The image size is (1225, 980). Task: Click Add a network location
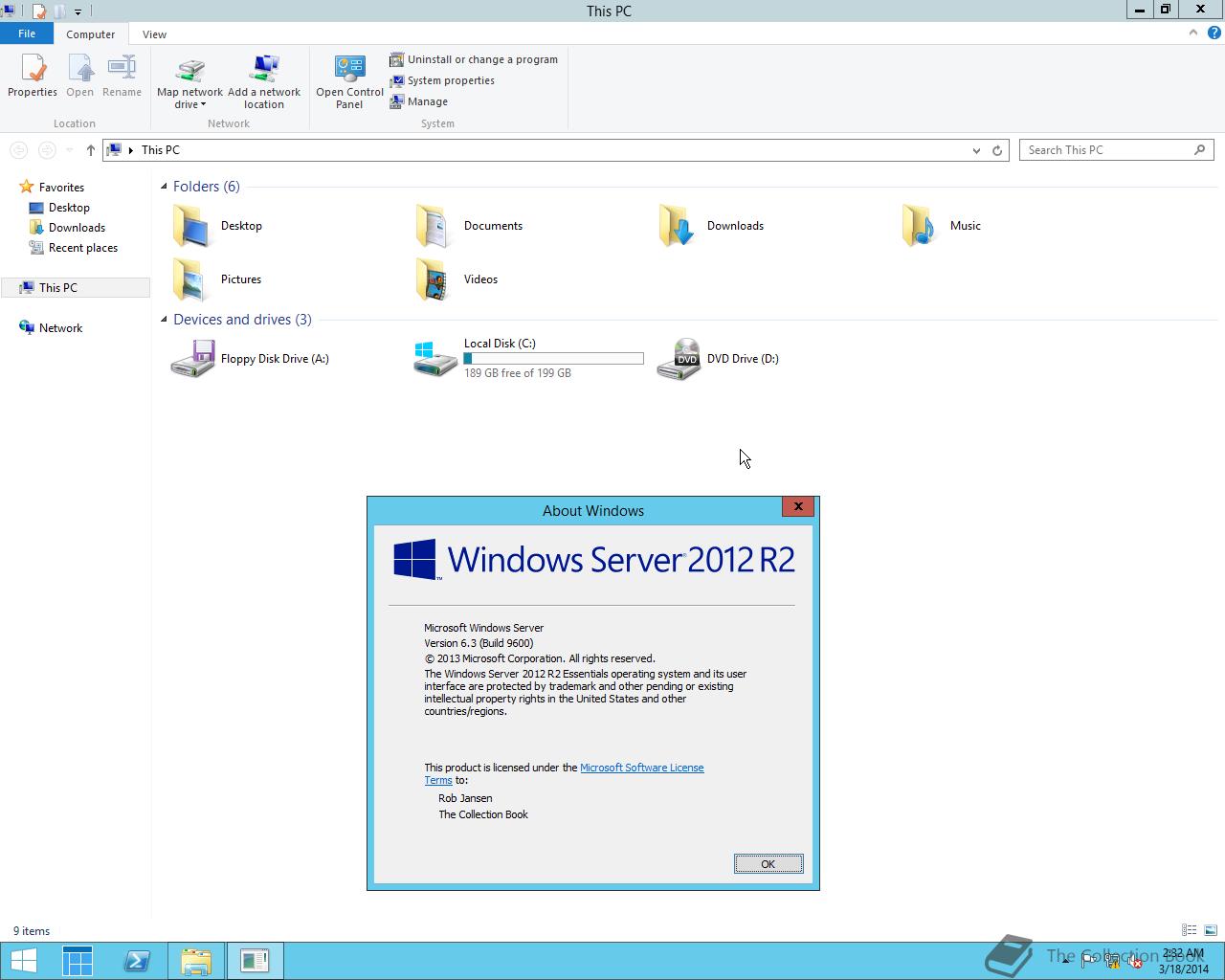(x=264, y=82)
